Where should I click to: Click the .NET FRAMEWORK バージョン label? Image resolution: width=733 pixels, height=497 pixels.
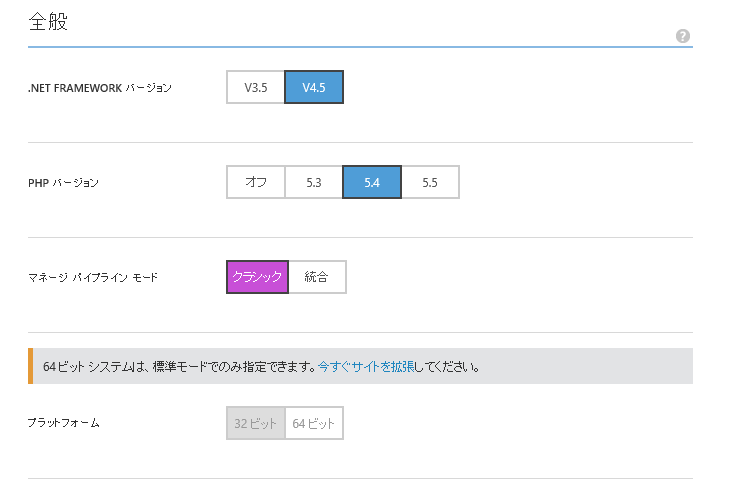(x=100, y=88)
